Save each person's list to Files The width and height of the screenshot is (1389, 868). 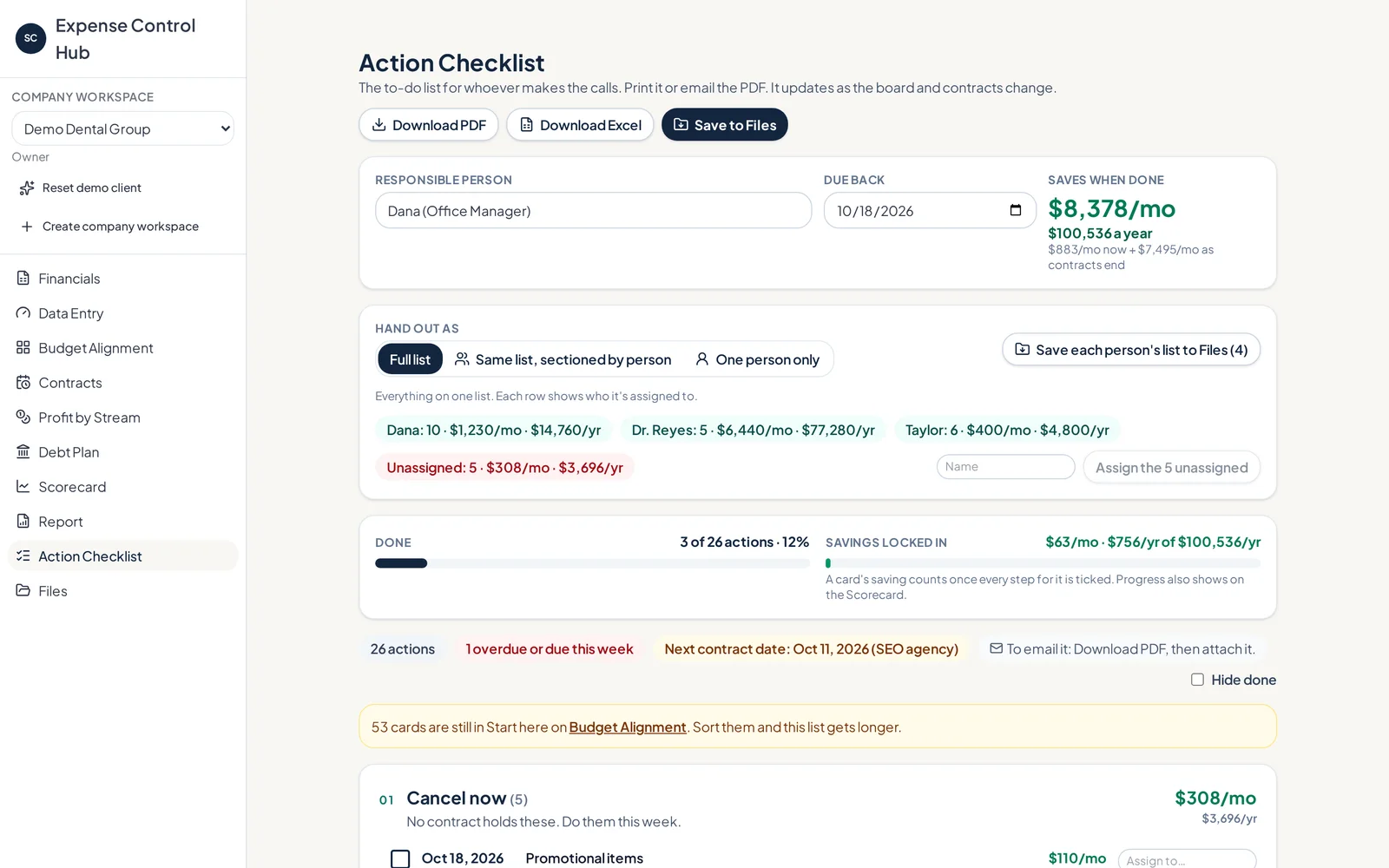[1131, 350]
